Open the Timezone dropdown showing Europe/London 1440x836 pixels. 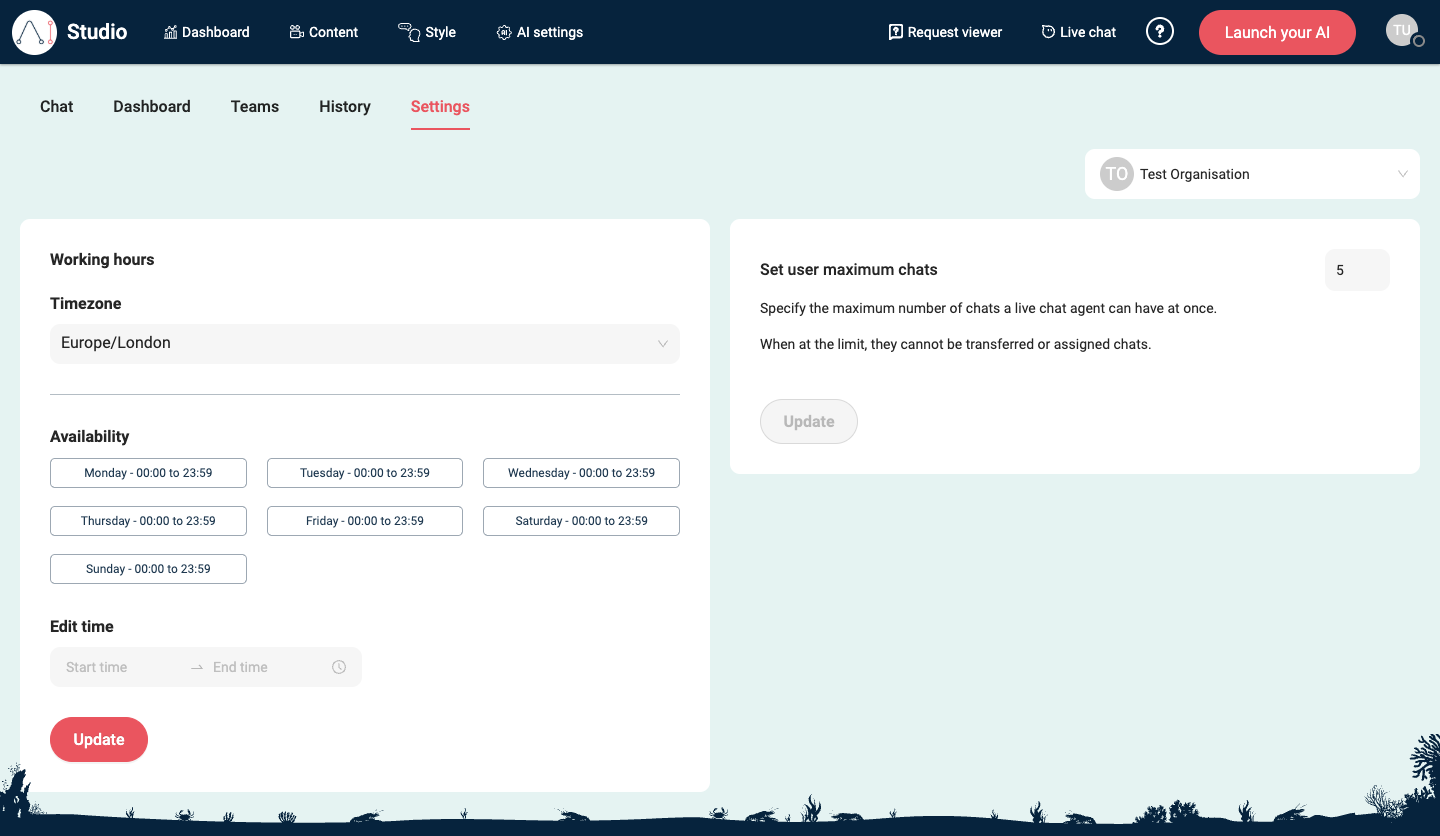point(364,343)
